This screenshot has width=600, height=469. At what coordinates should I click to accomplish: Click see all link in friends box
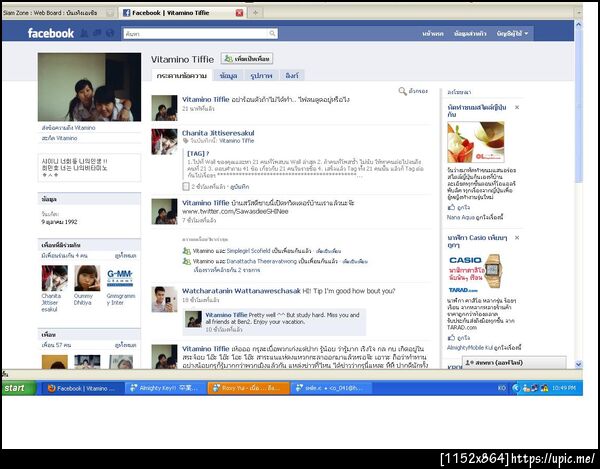point(126,345)
